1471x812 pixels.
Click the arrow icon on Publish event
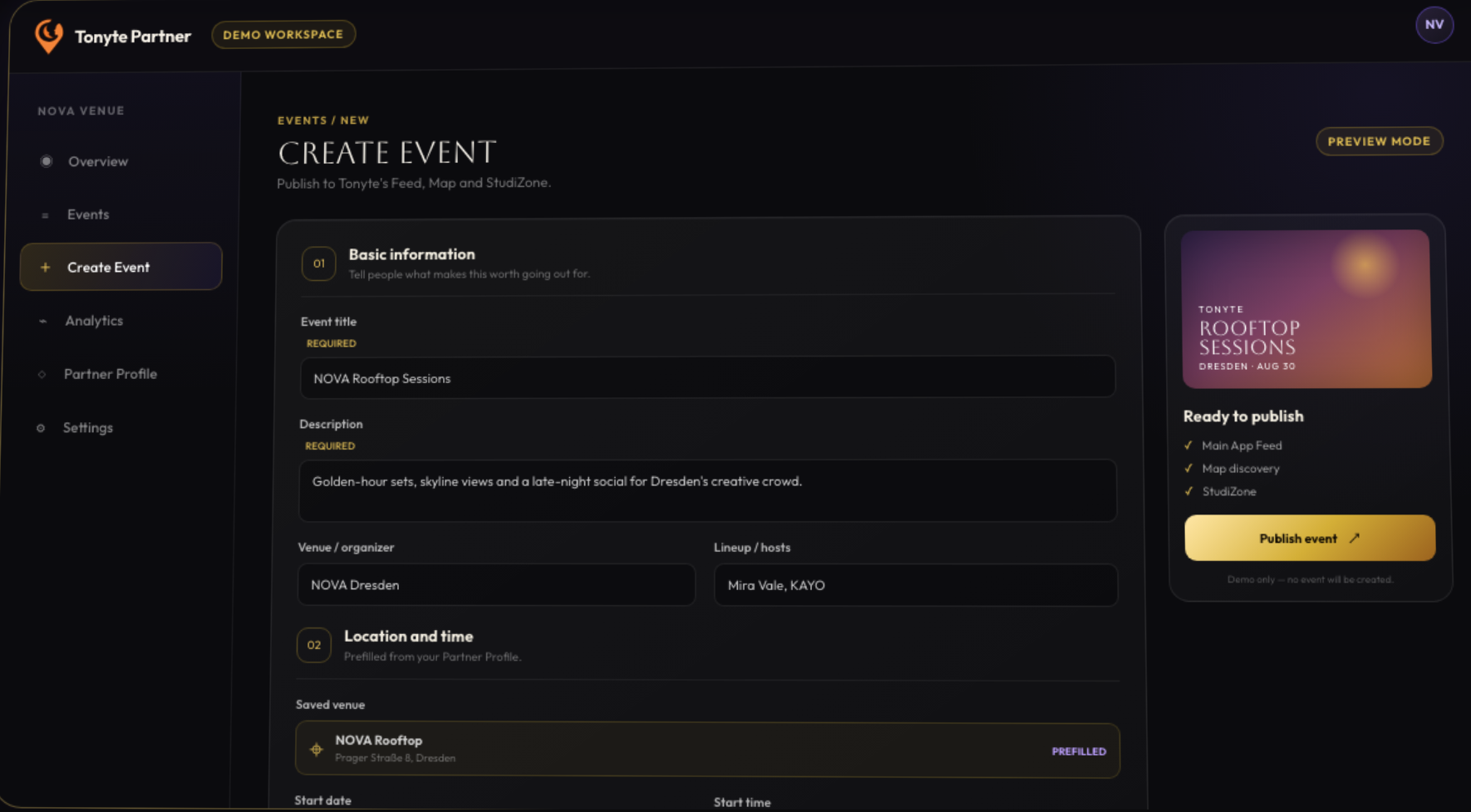(x=1354, y=539)
